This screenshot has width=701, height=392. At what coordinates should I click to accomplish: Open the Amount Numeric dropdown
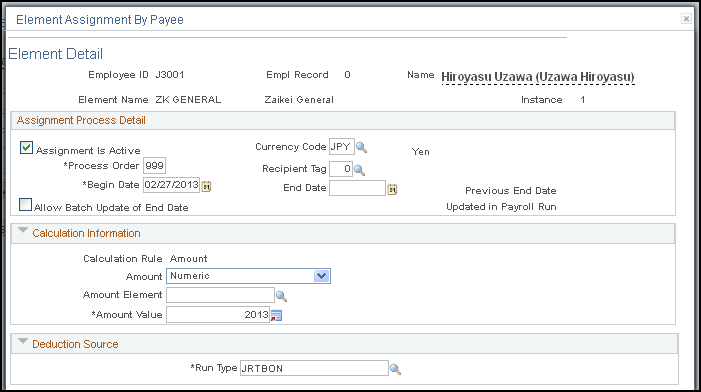click(x=248, y=276)
